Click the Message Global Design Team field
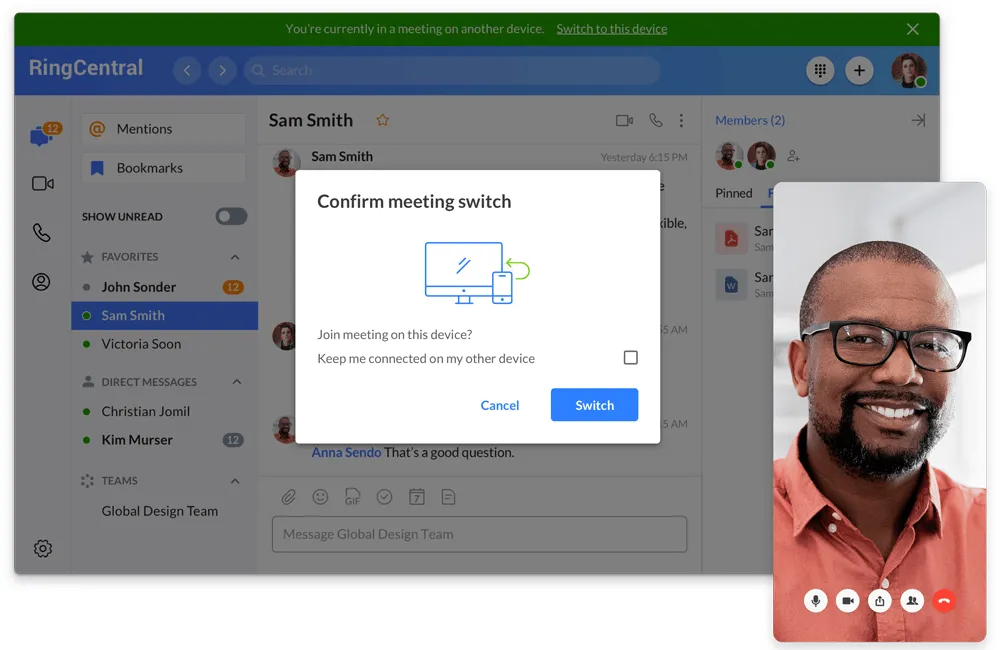Image resolution: width=1000 pixels, height=650 pixels. [x=479, y=534]
